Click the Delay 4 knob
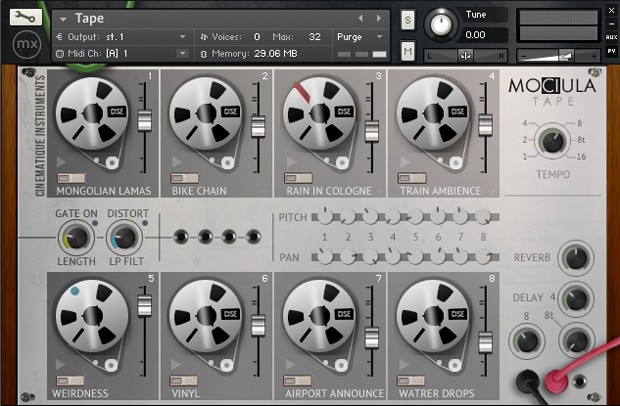 (576, 299)
